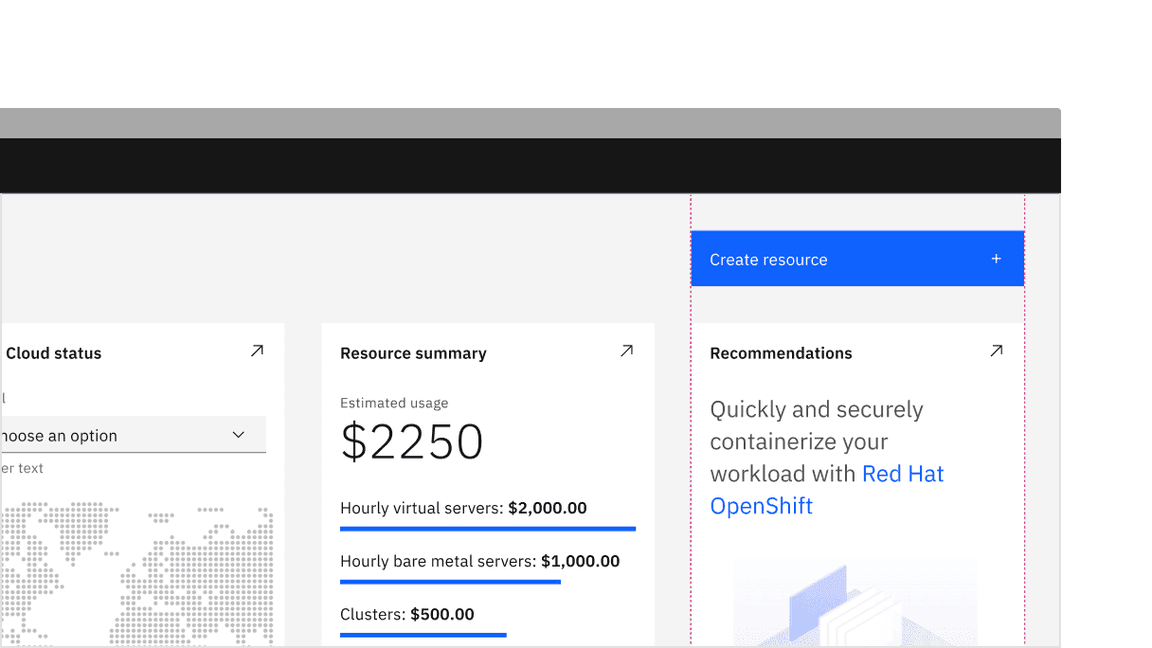This screenshot has width=1152, height=648.
Task: Click the arrow icon on Cloud status card
Action: (x=257, y=351)
